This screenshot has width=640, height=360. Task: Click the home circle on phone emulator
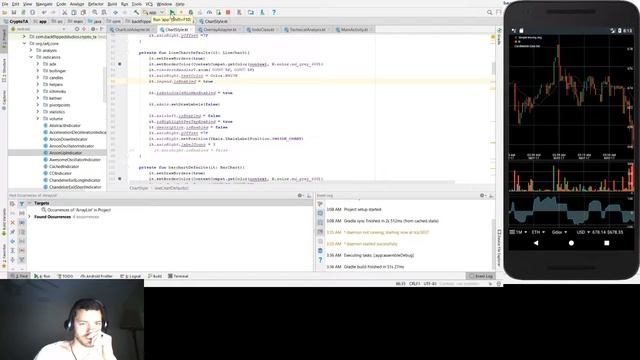pos(571,243)
